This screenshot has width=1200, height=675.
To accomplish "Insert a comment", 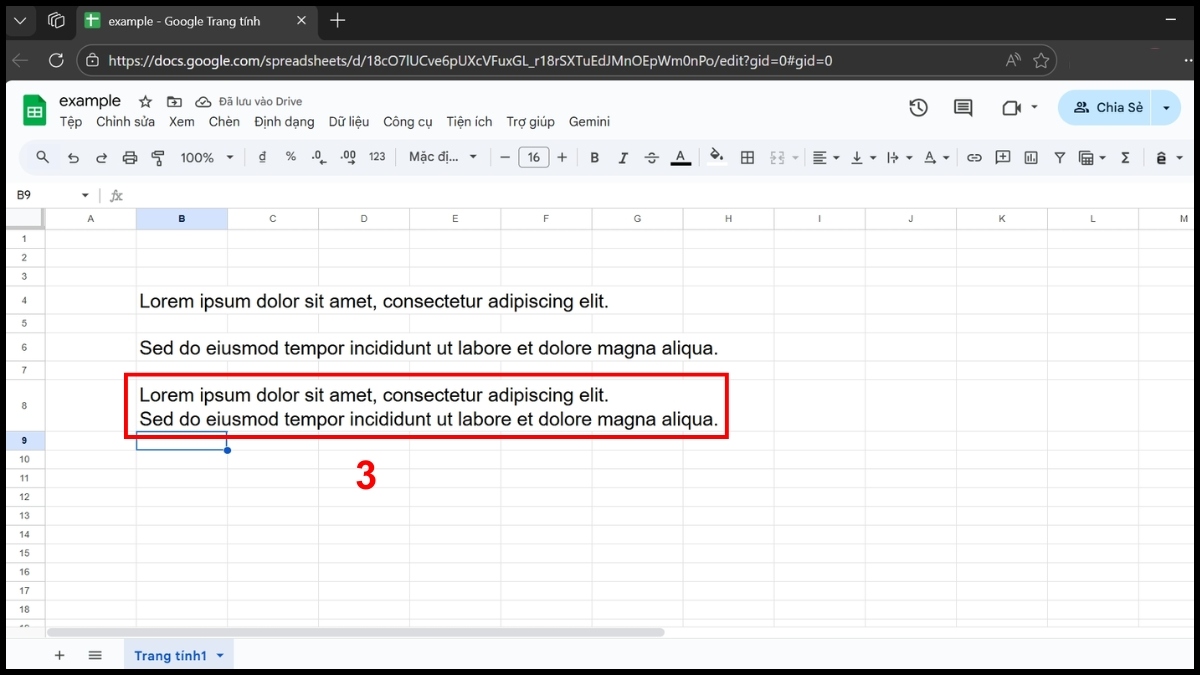I will 1003,158.
